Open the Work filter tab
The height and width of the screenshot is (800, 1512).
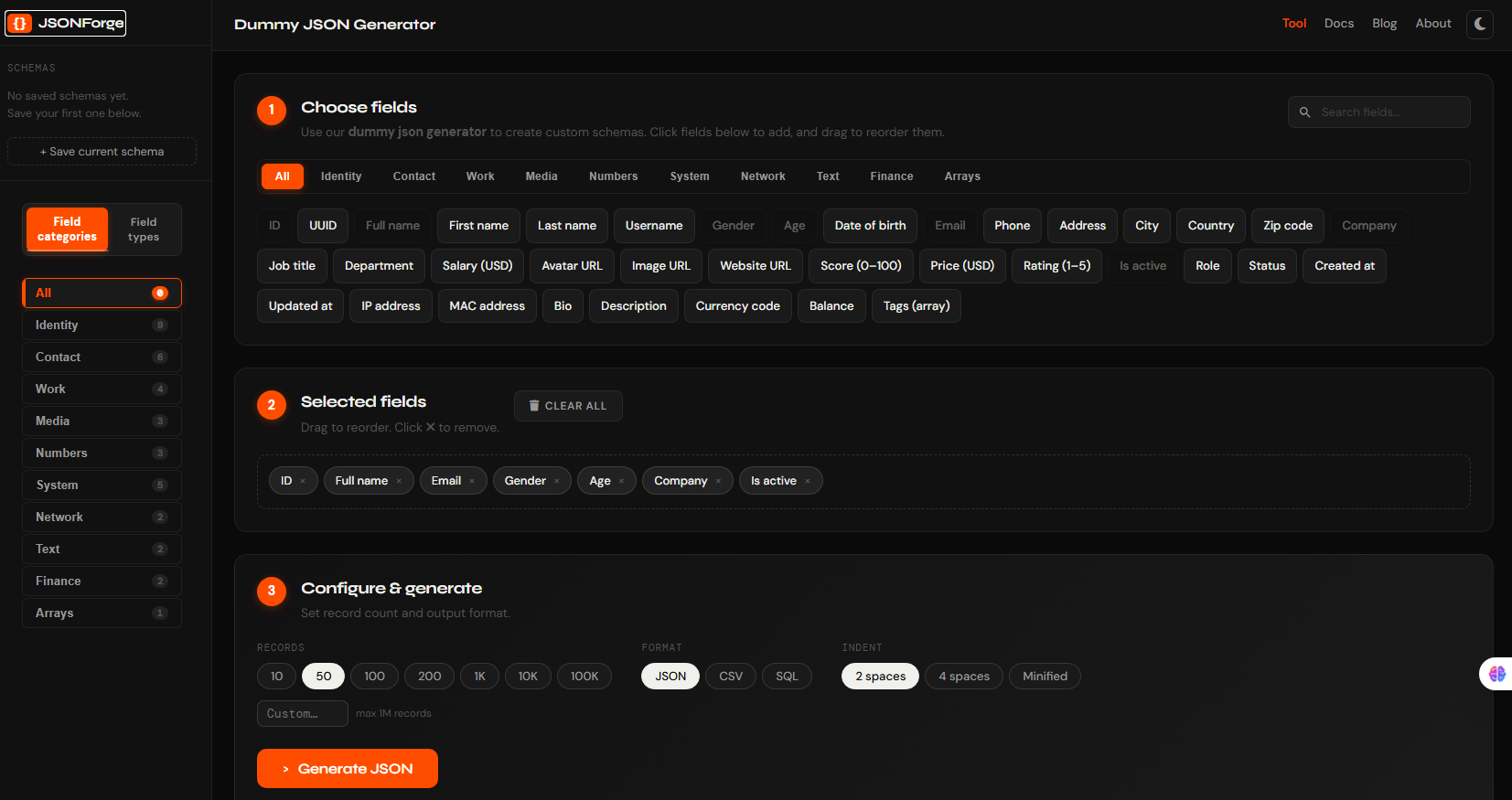480,176
